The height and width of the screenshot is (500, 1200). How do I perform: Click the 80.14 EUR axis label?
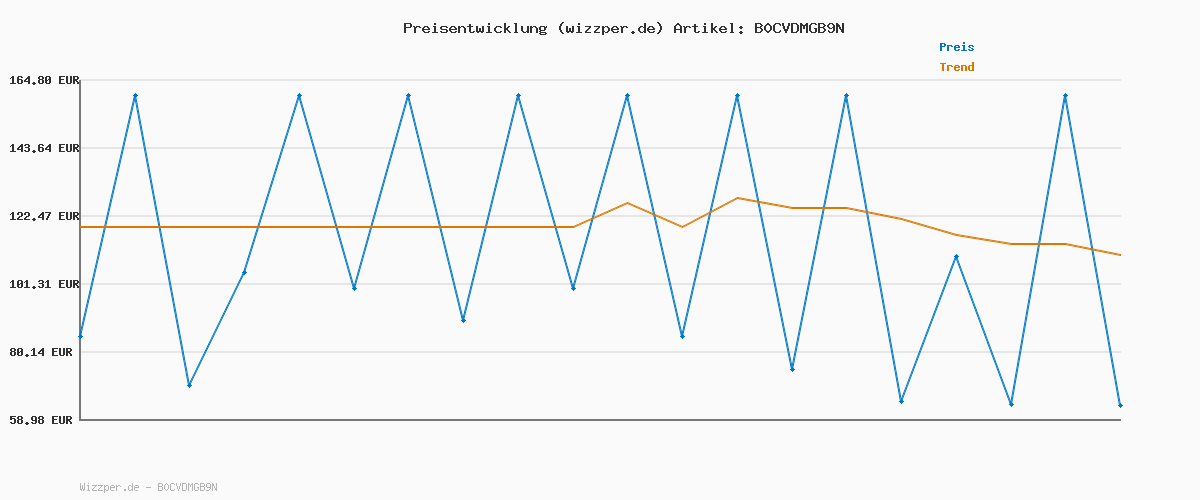pyautogui.click(x=44, y=352)
